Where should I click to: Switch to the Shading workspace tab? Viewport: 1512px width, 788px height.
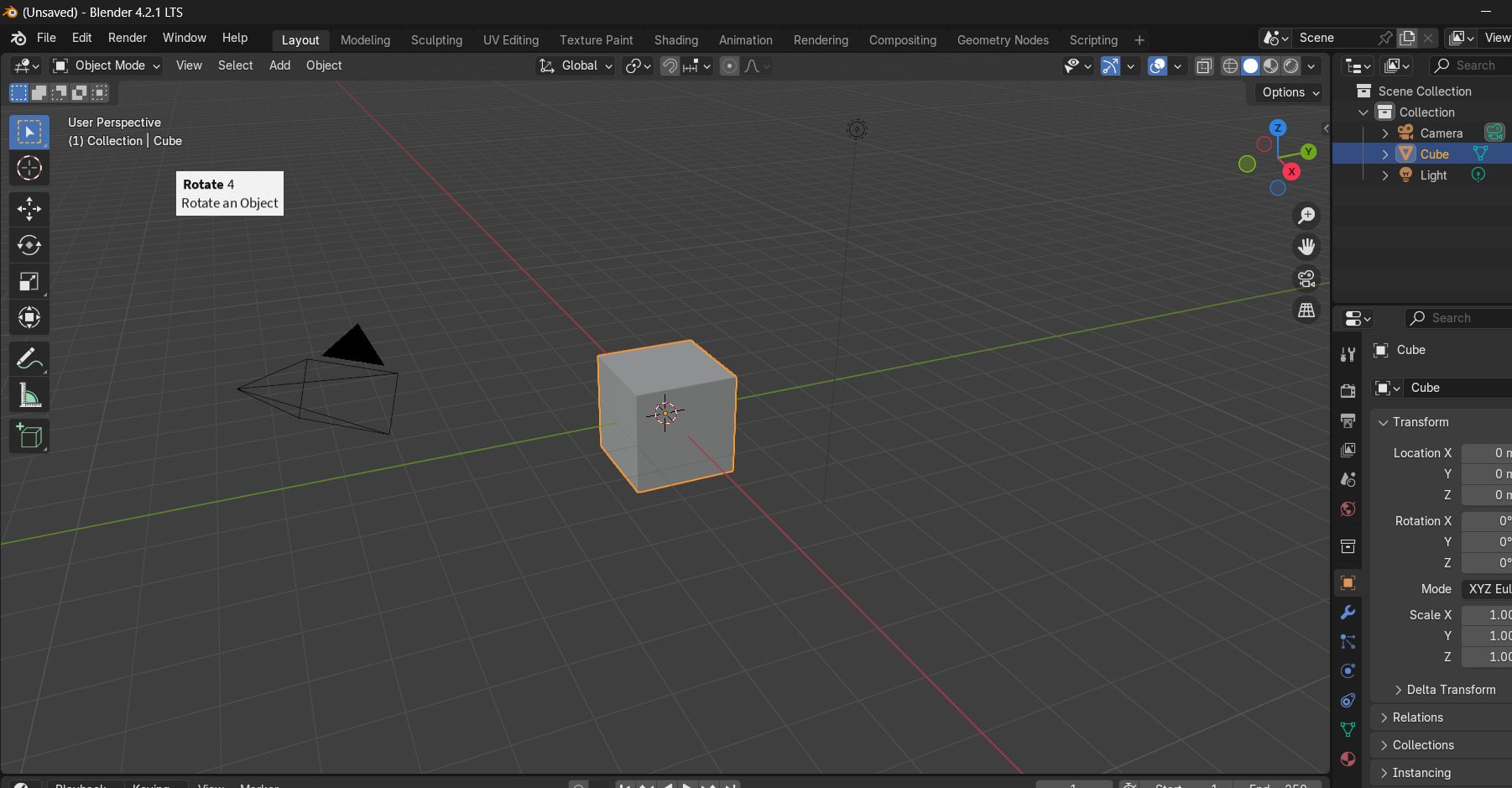click(675, 39)
